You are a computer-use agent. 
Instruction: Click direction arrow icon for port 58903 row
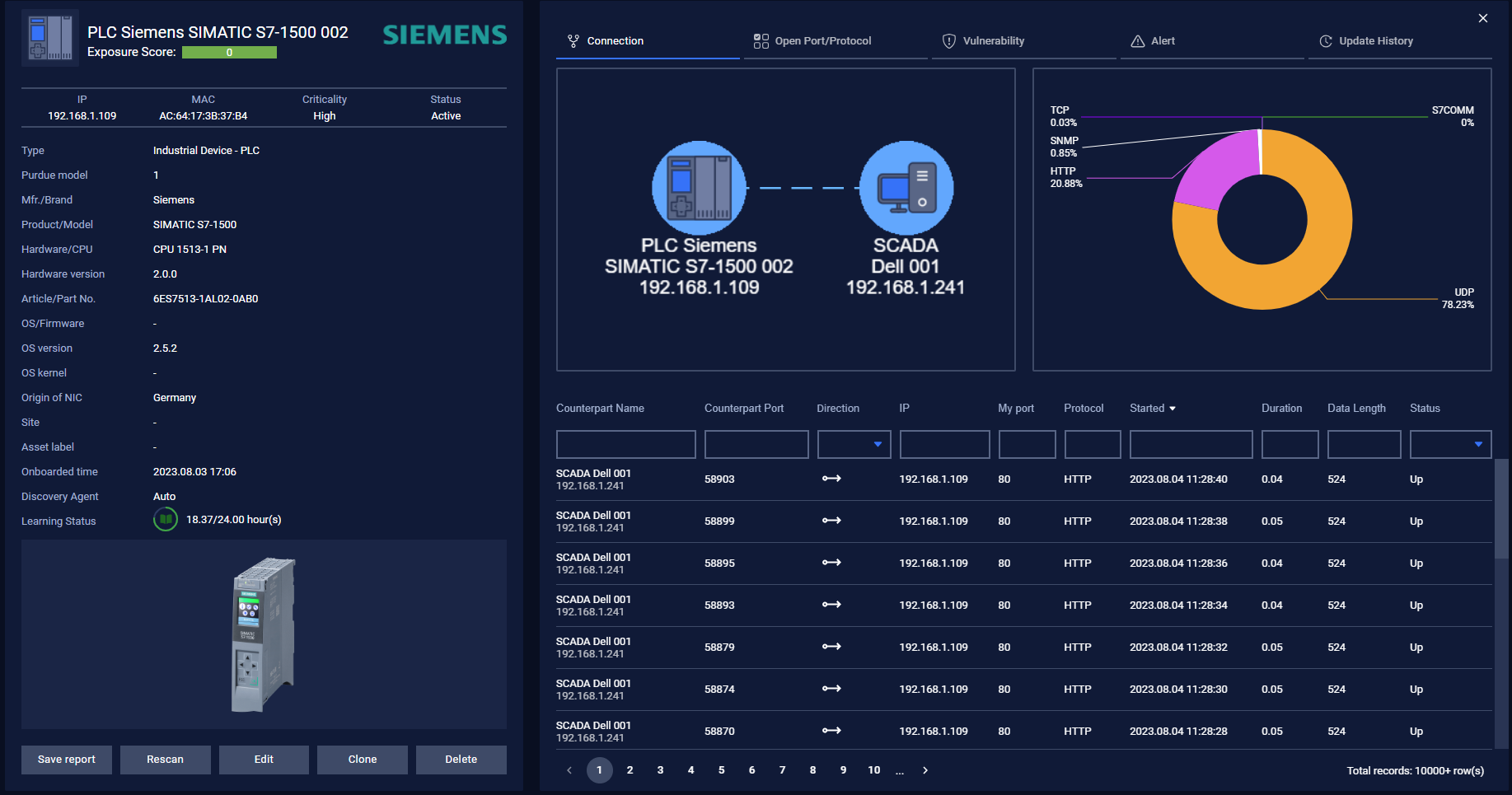pyautogui.click(x=831, y=479)
